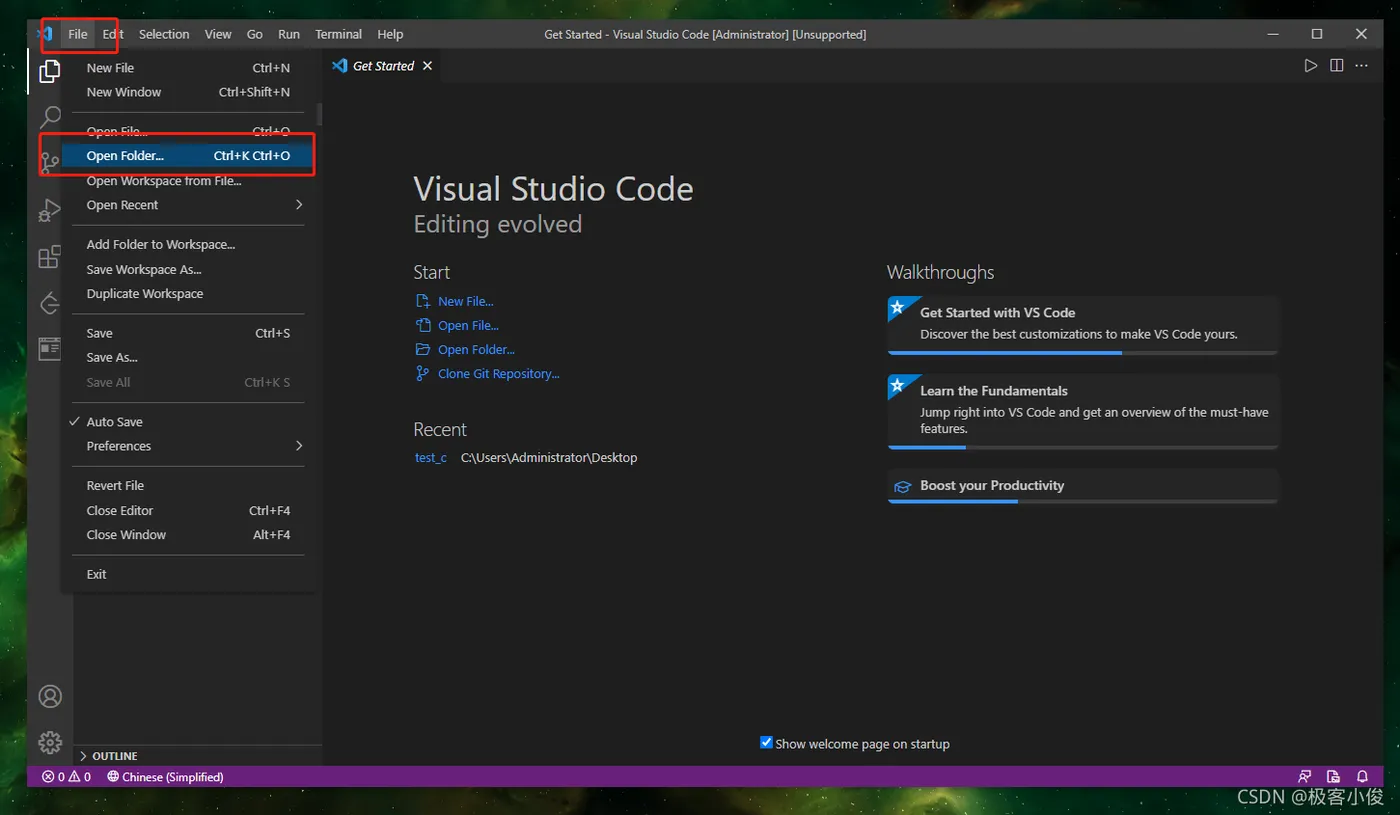
Task: Open the Manage gear icon
Action: [x=50, y=743]
